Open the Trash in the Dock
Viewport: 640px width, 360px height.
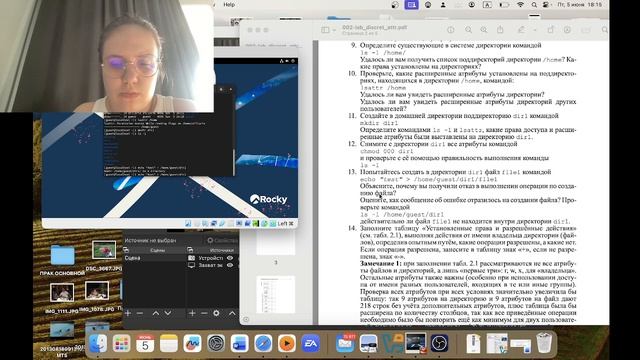[544, 343]
